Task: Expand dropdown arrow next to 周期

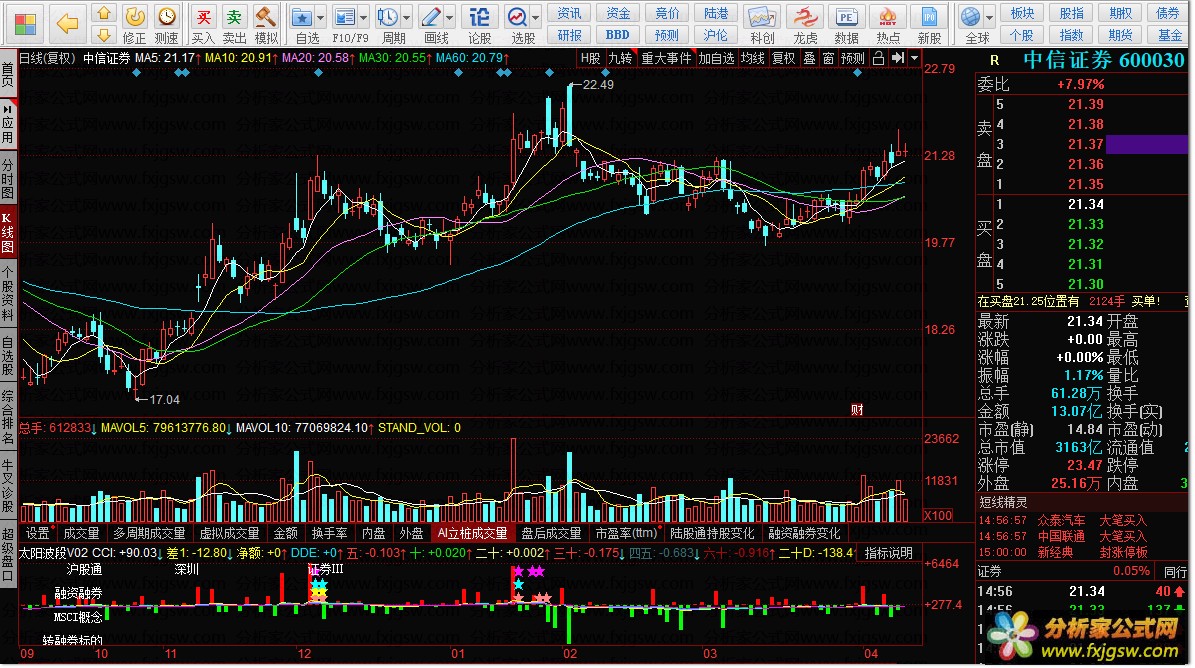Action: [406, 17]
